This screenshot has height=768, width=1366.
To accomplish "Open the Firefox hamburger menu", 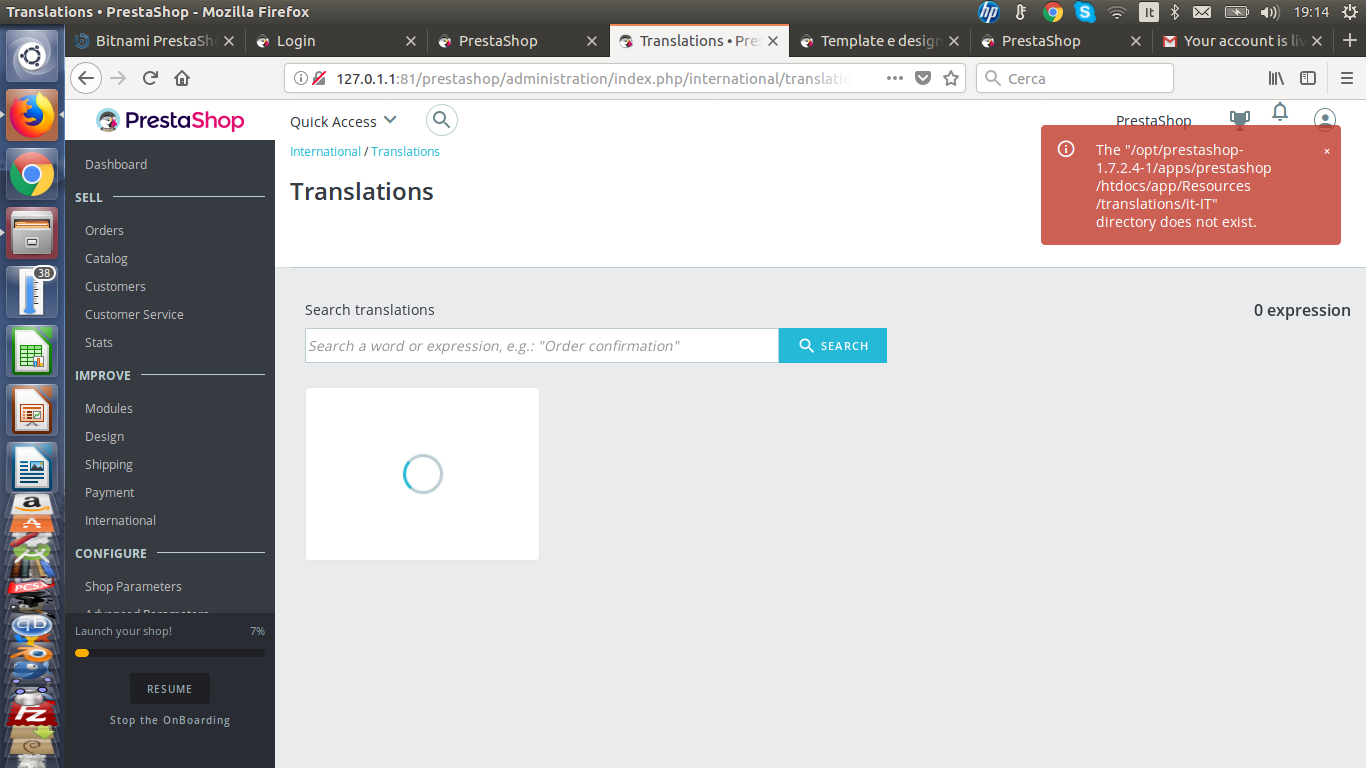I will (x=1347, y=78).
